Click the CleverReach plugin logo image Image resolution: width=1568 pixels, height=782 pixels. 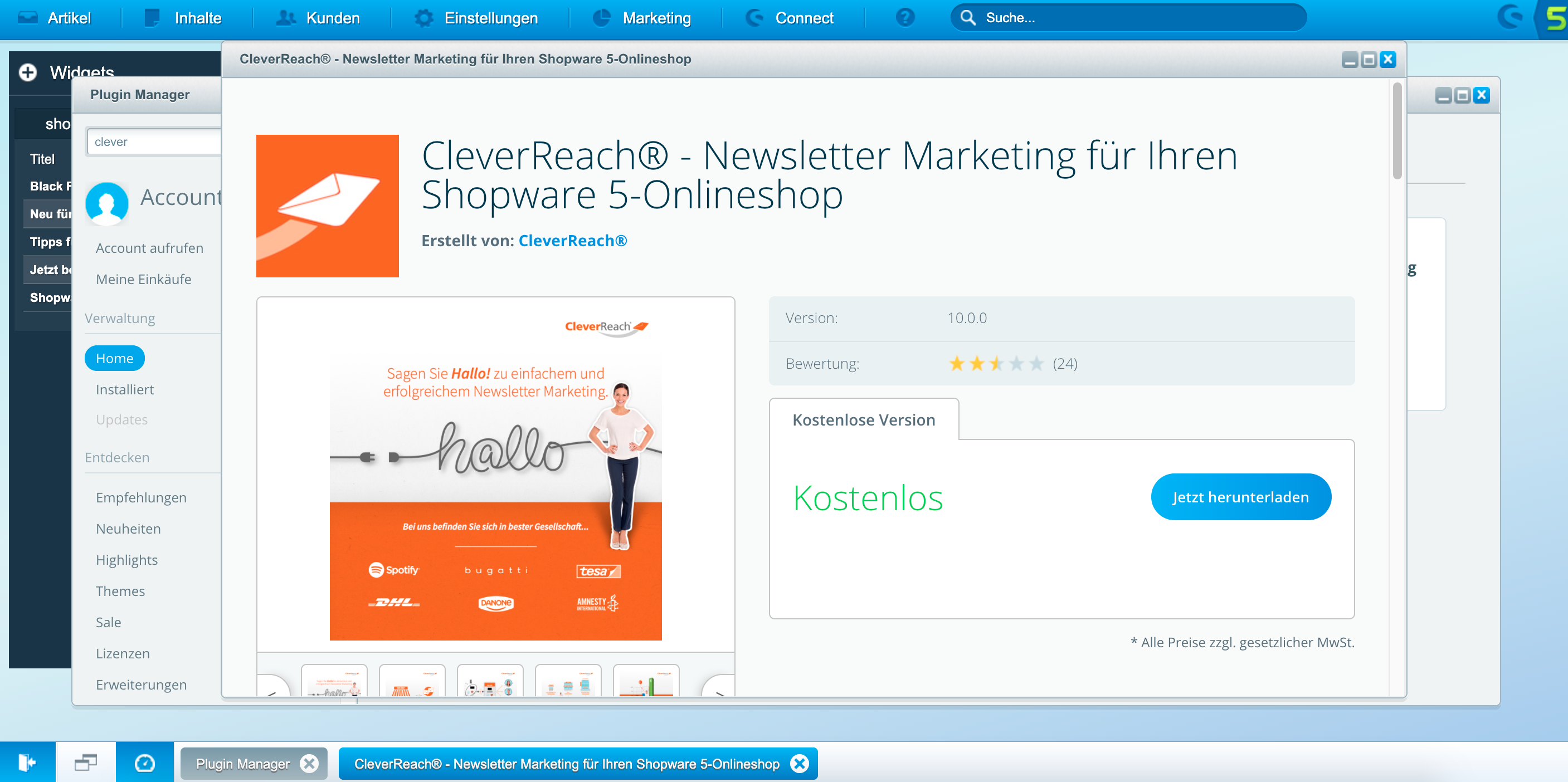pyautogui.click(x=328, y=206)
